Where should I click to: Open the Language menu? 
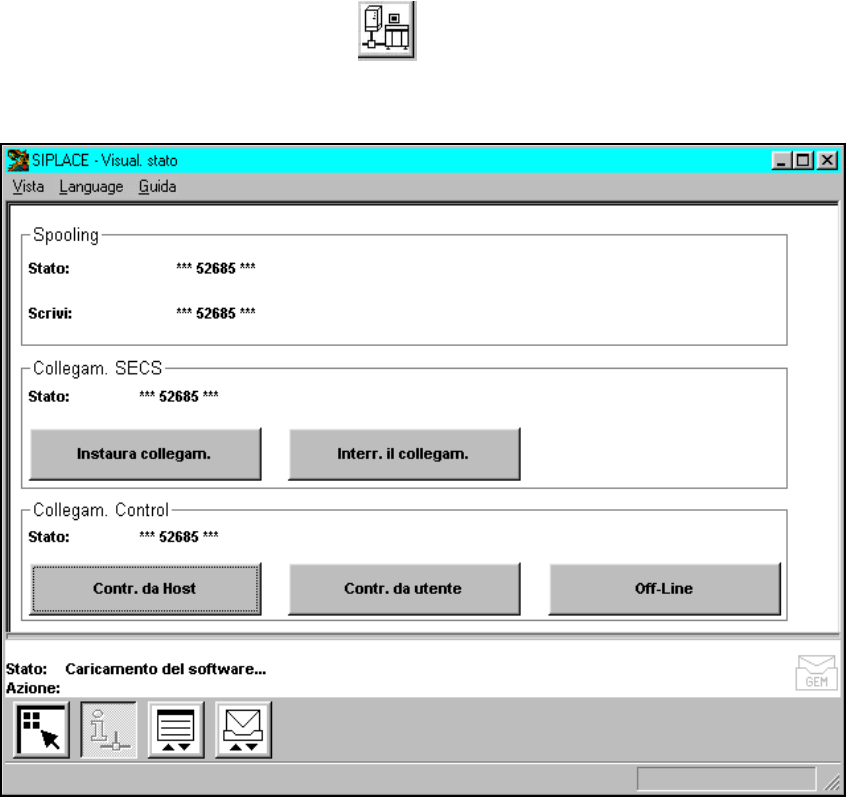91,187
